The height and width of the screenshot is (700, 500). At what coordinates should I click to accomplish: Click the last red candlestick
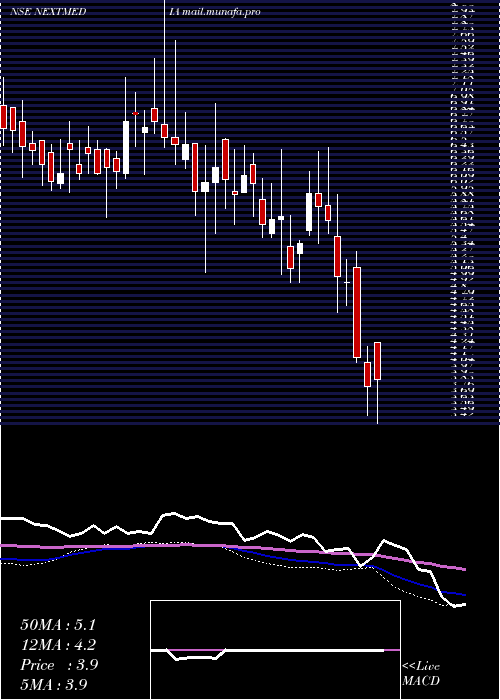click(x=377, y=361)
